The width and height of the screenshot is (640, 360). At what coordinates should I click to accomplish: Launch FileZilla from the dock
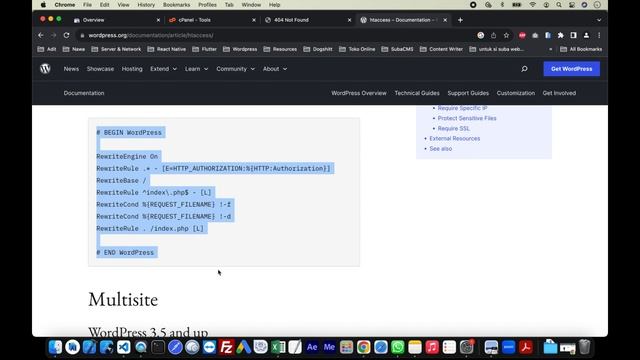click(226, 347)
